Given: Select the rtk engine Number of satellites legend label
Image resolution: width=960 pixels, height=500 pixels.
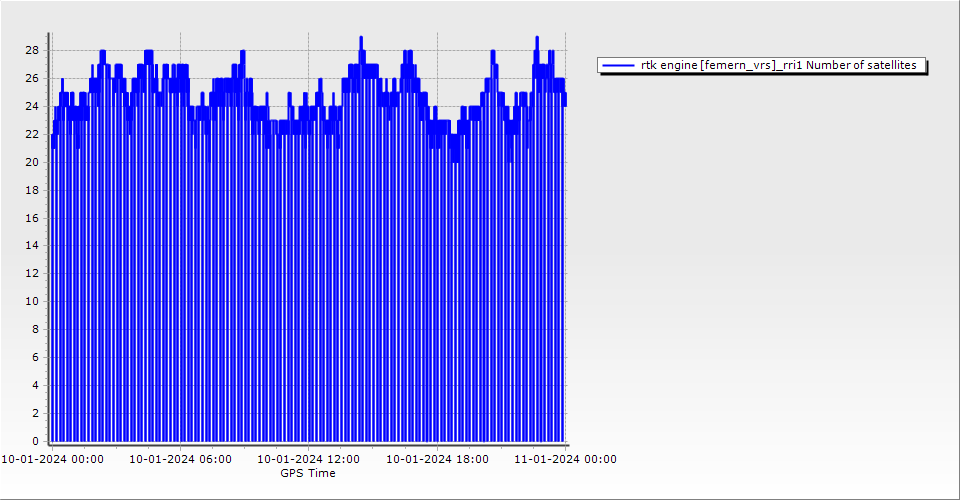Looking at the screenshot, I should (778, 65).
